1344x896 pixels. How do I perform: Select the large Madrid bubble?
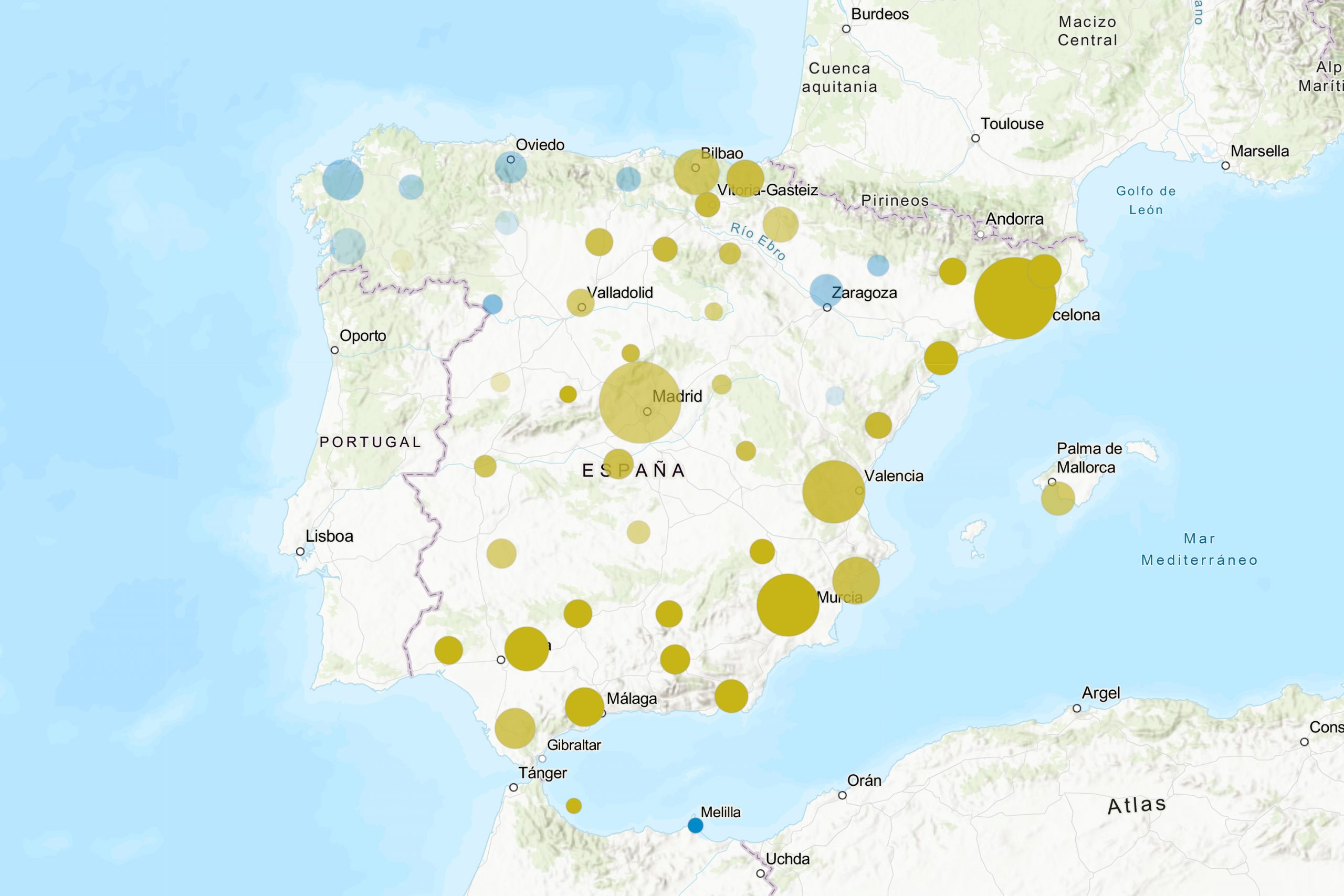tap(639, 402)
